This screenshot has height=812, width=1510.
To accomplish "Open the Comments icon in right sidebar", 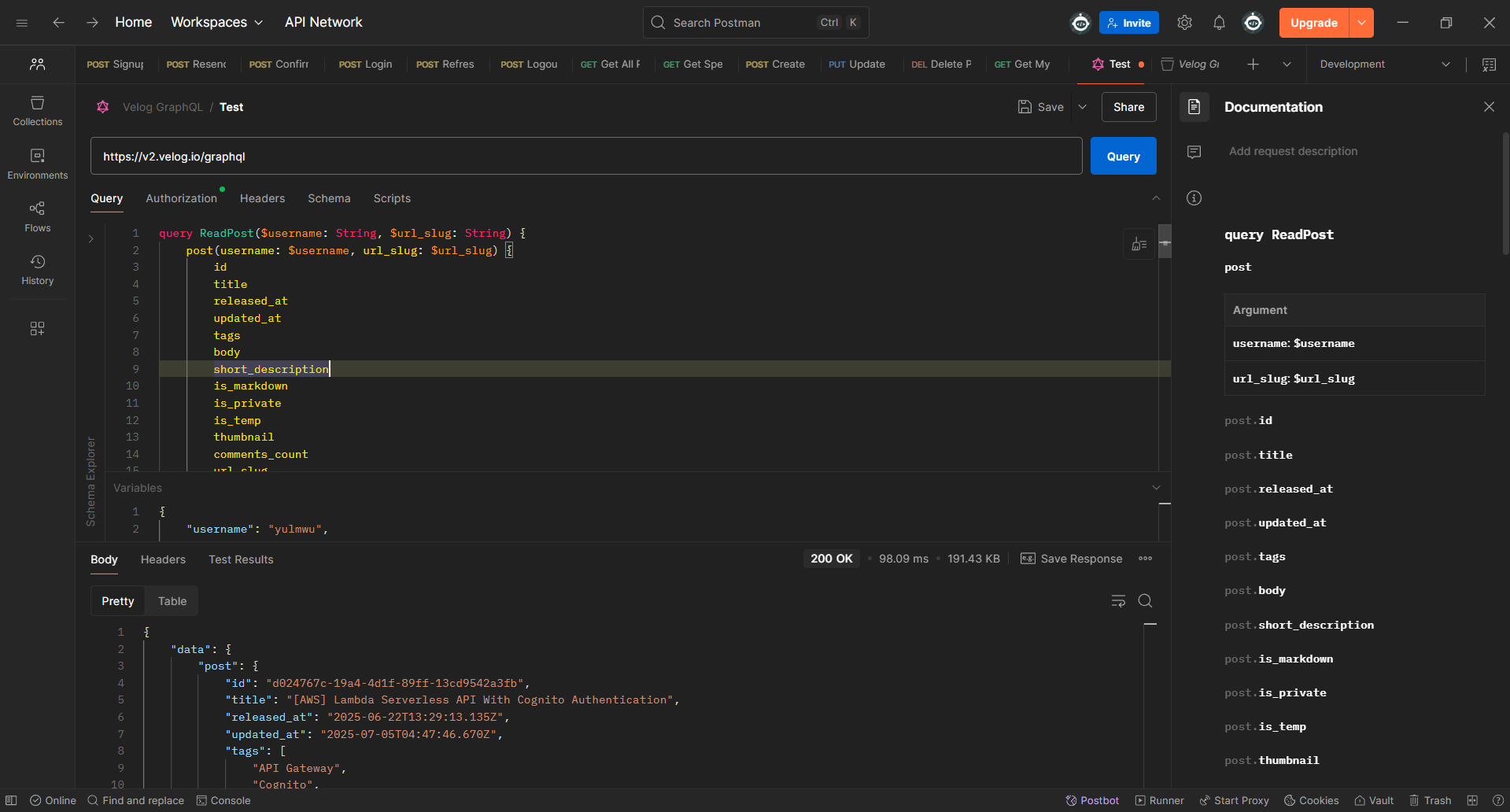I will (x=1194, y=152).
